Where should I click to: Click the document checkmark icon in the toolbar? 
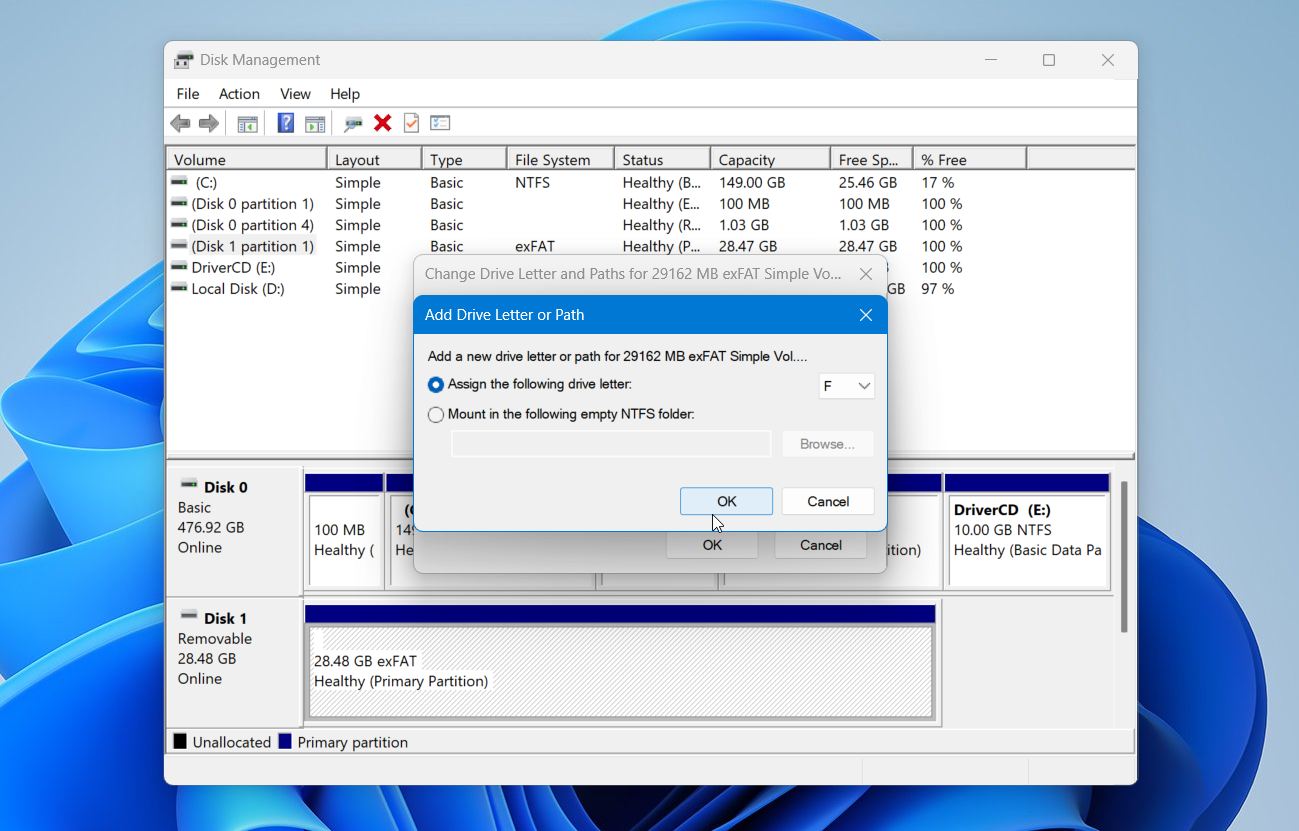tap(411, 123)
